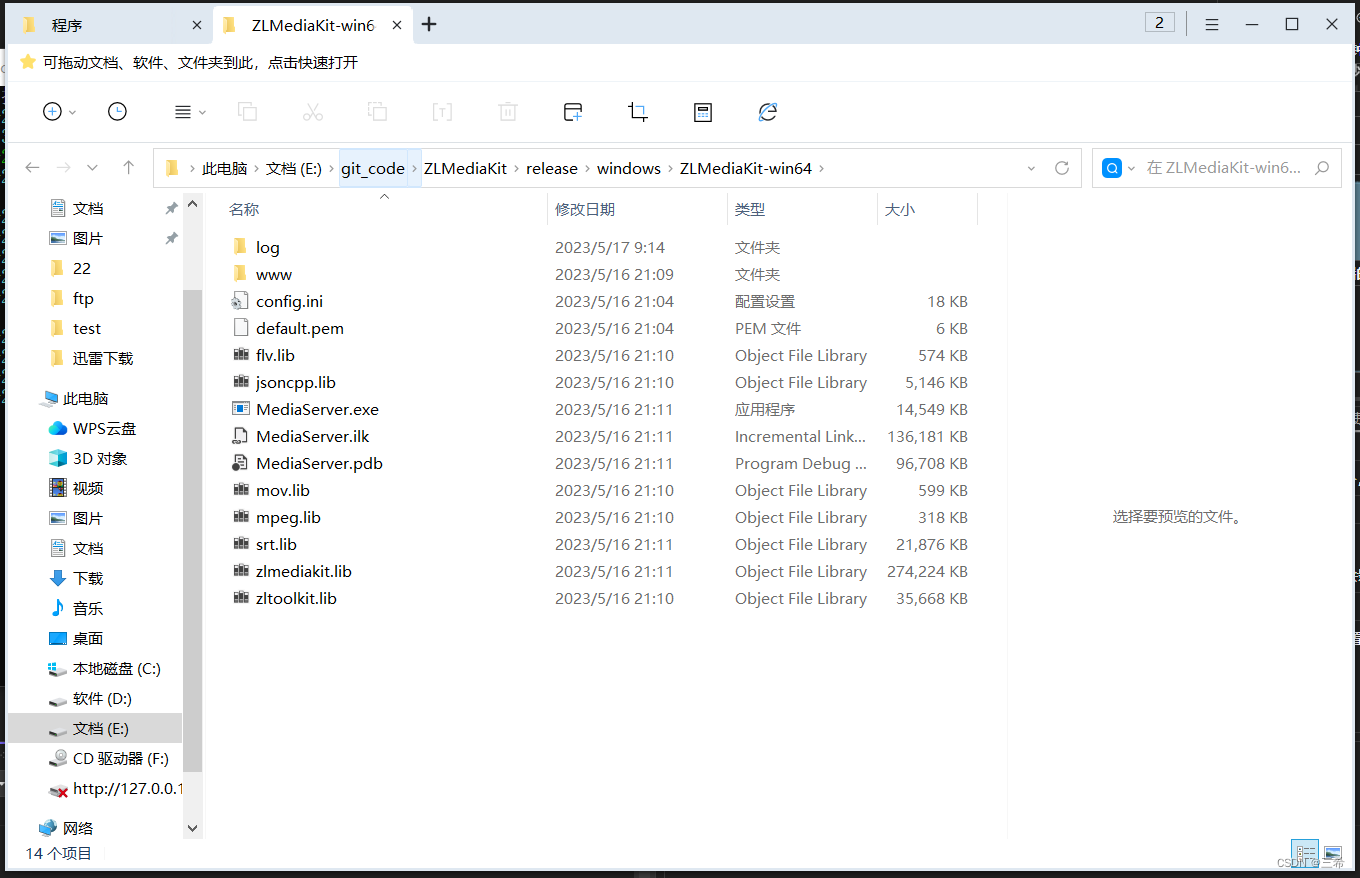Select the log folder

[268, 247]
